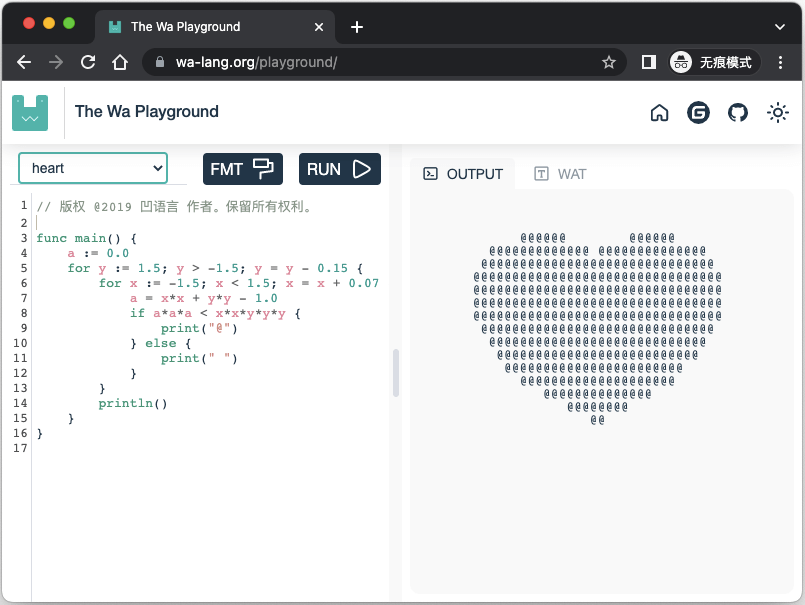Open the Gitee repository icon
805x605 pixels.
(x=698, y=113)
